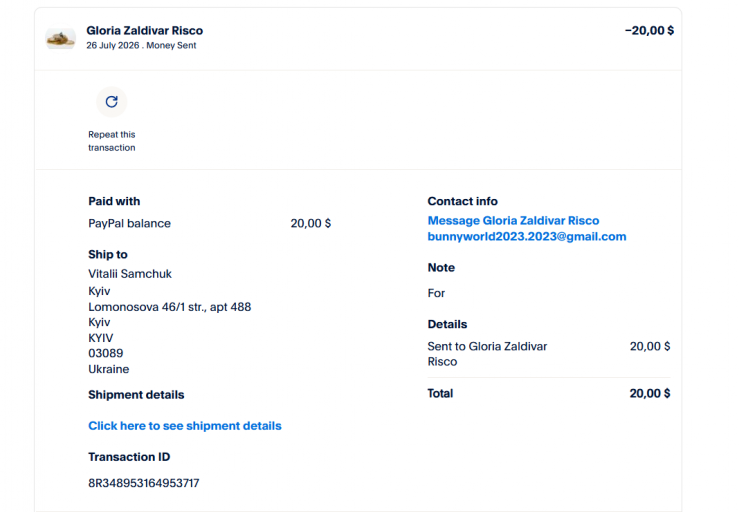Image resolution: width=739 pixels, height=512 pixels.
Task: Click the Repeat this transaction label
Action: click(112, 141)
